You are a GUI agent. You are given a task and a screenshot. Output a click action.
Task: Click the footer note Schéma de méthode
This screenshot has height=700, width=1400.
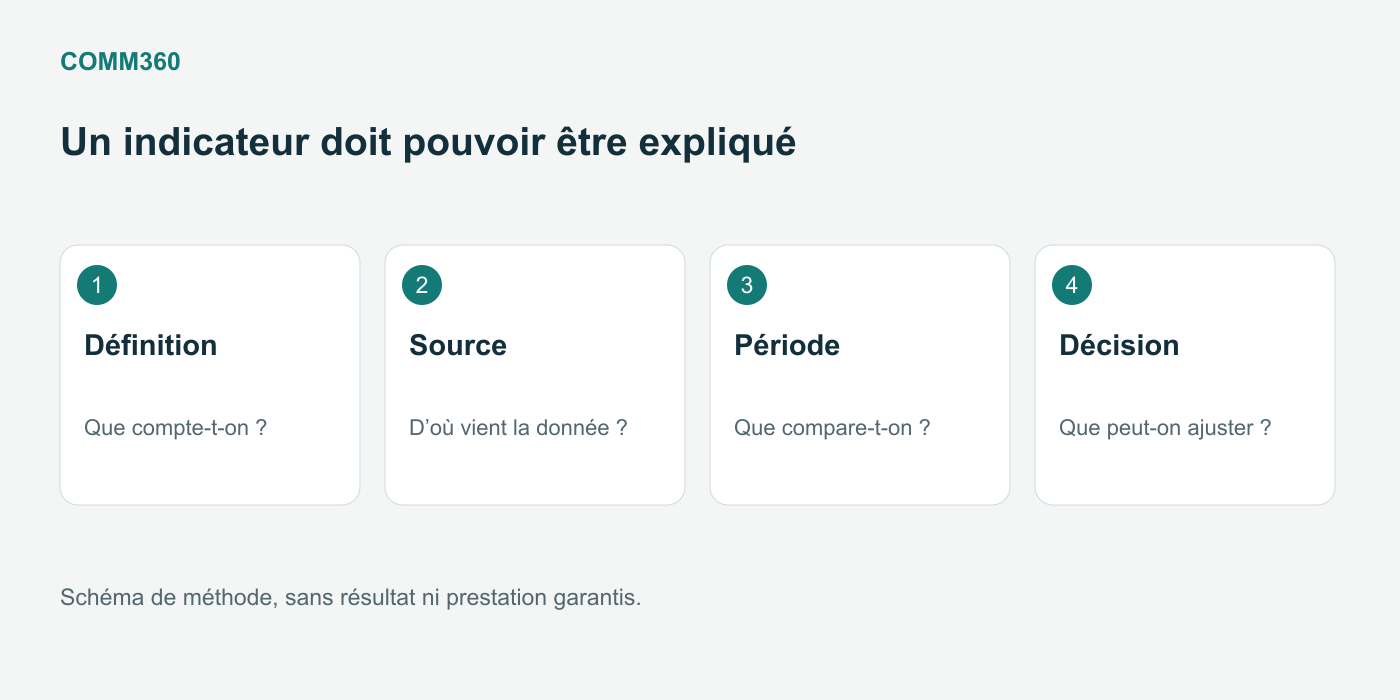click(350, 598)
